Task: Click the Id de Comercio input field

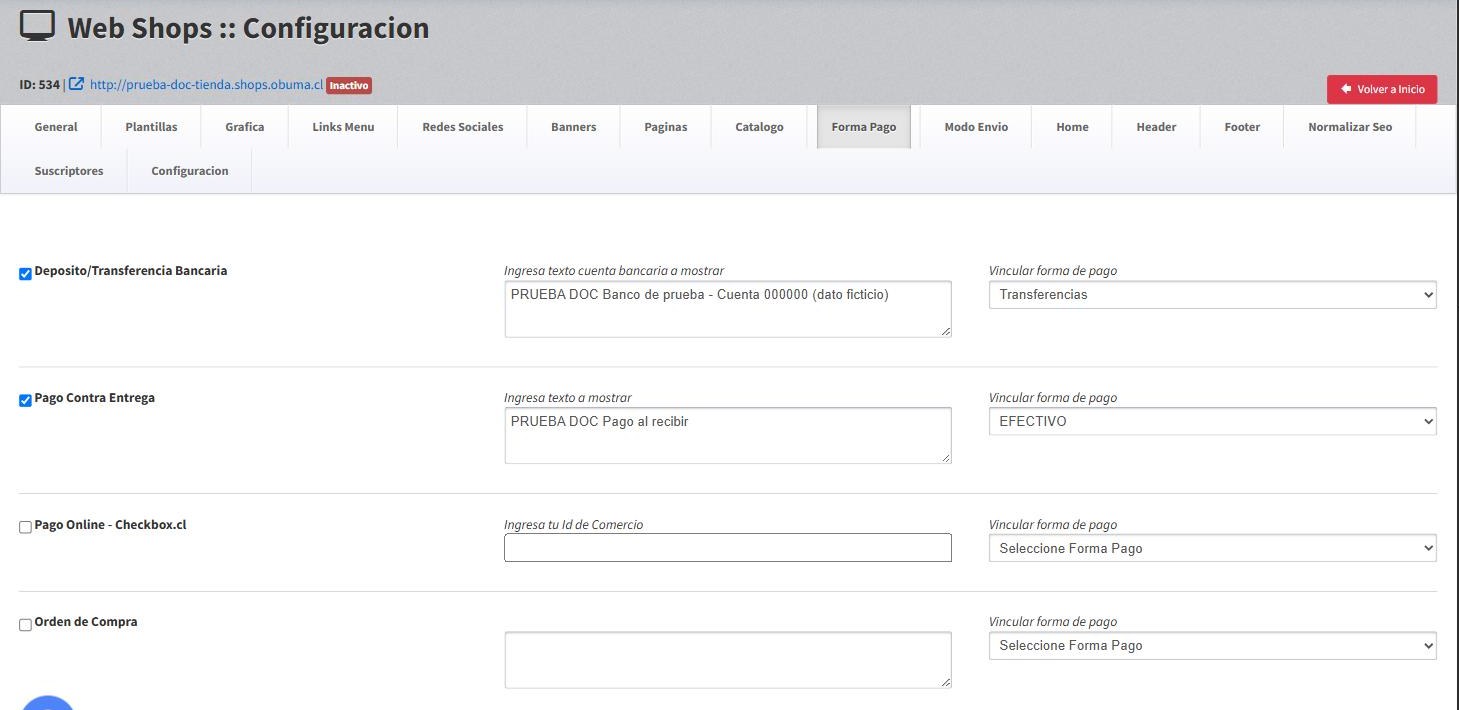Action: coord(728,548)
